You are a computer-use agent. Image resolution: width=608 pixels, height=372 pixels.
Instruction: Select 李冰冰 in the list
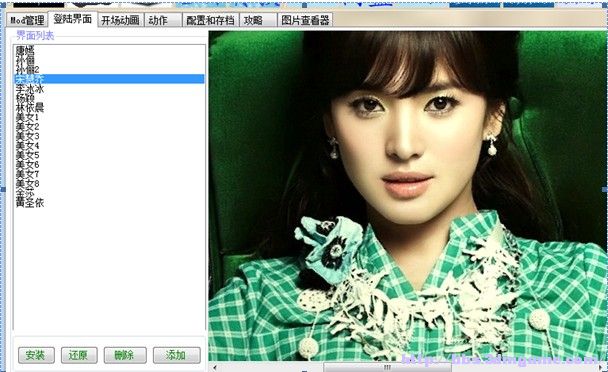109,88
